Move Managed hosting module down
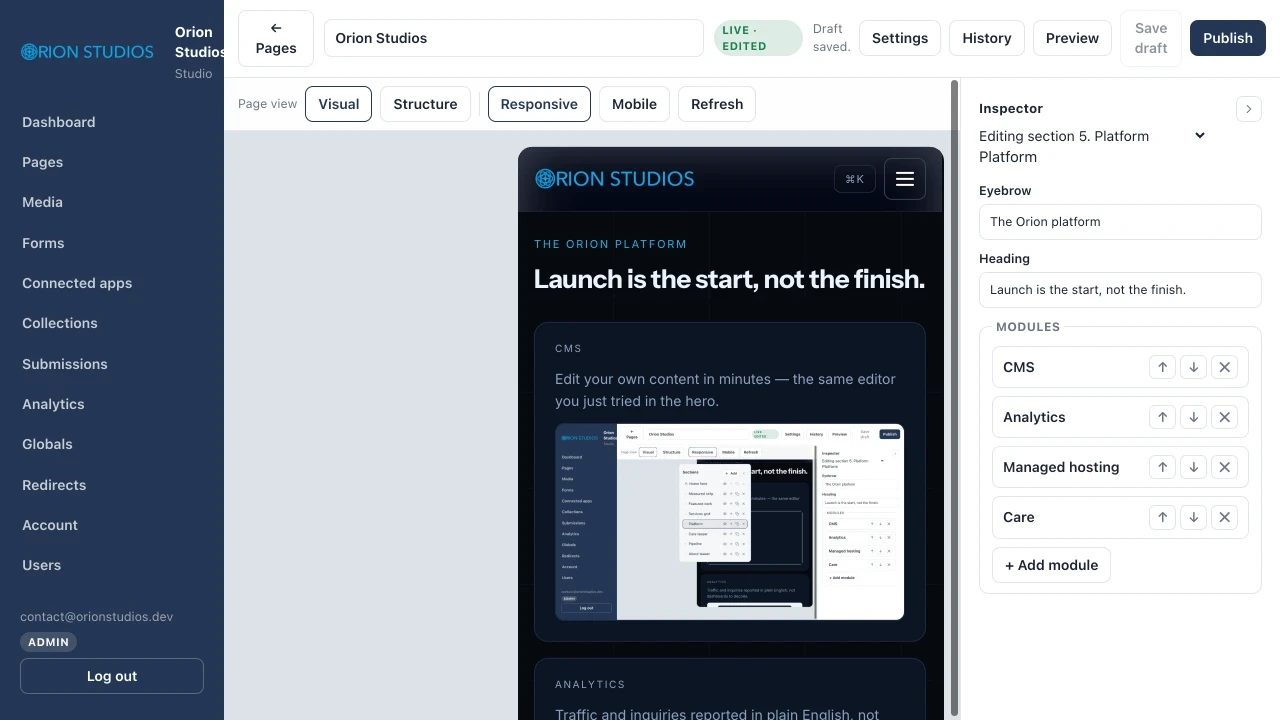The width and height of the screenshot is (1280, 720). [1193, 467]
